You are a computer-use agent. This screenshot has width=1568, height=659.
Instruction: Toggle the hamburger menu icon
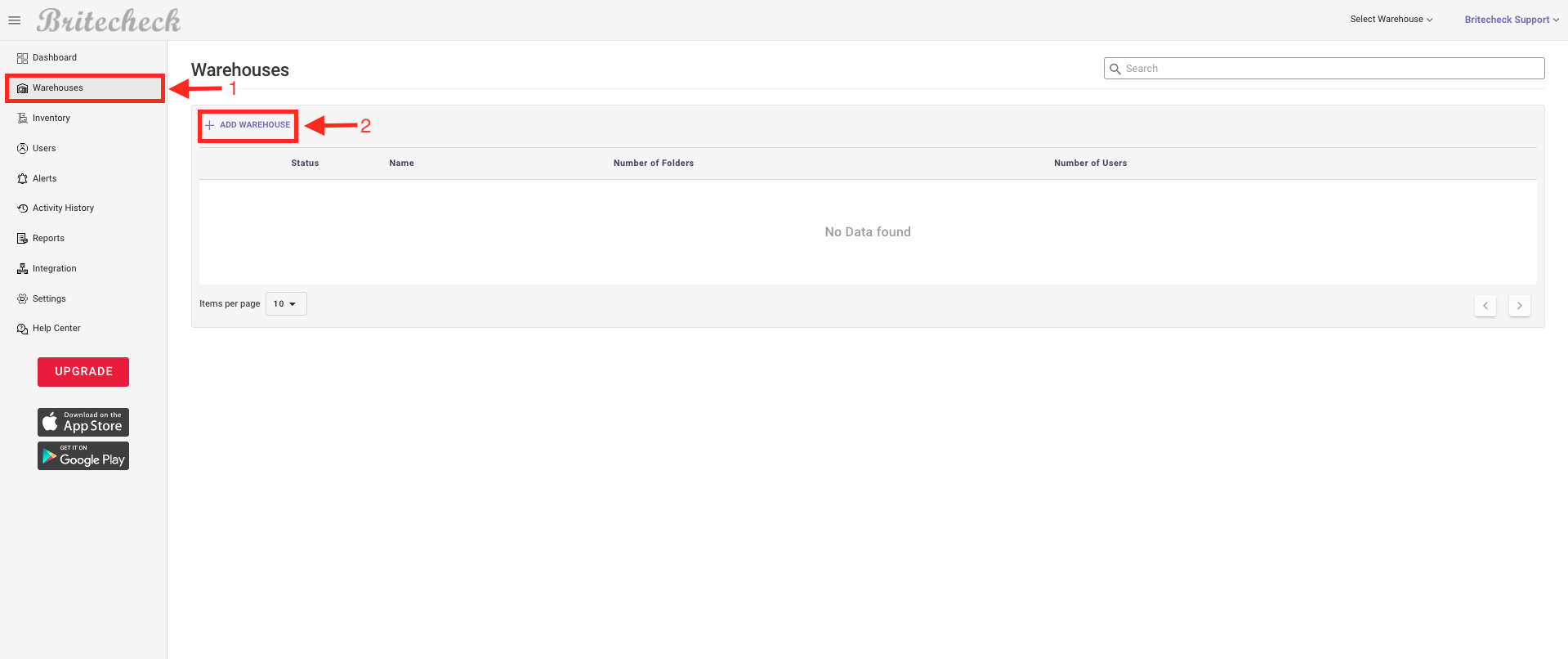(x=14, y=20)
